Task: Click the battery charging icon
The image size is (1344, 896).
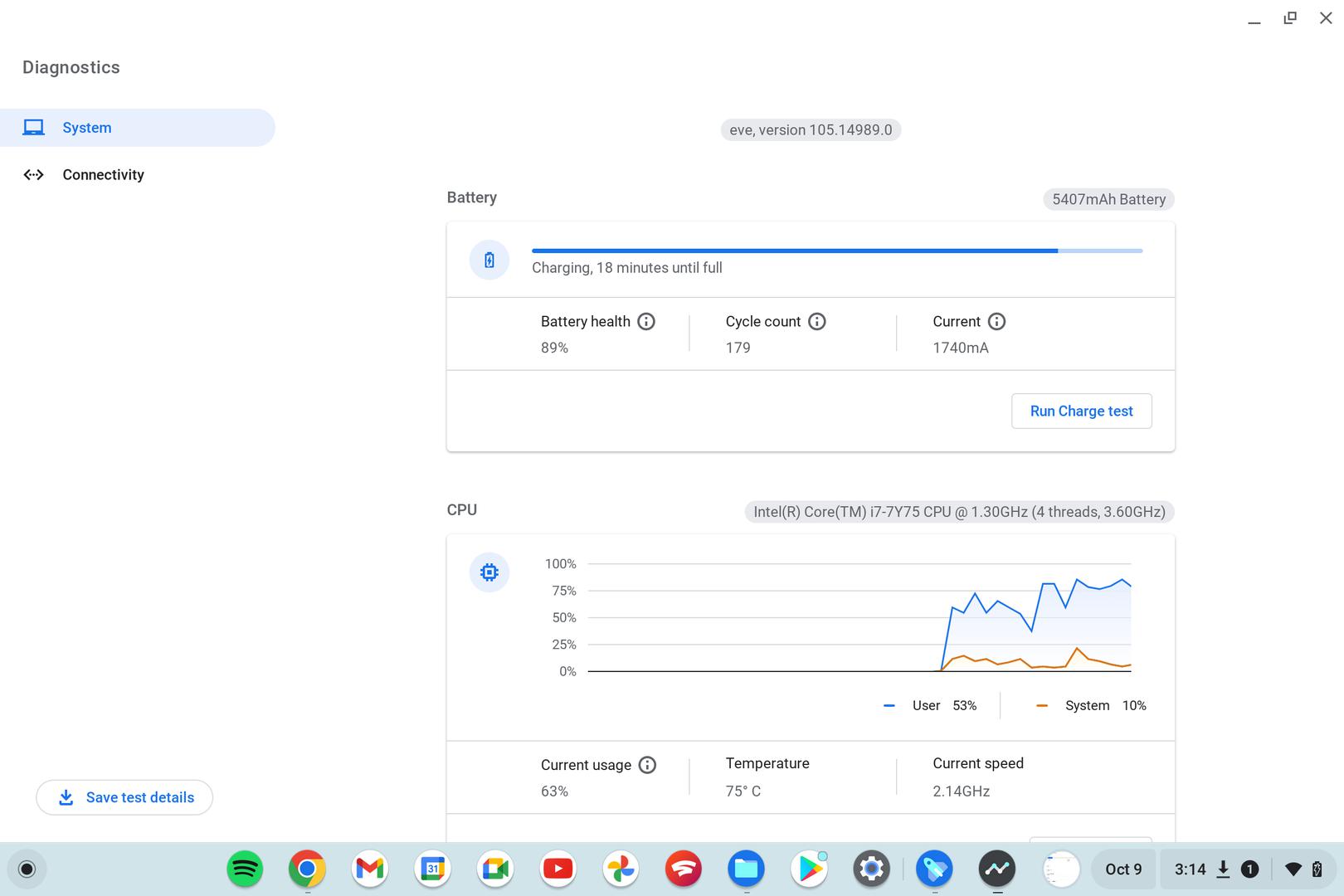Action: [x=489, y=261]
